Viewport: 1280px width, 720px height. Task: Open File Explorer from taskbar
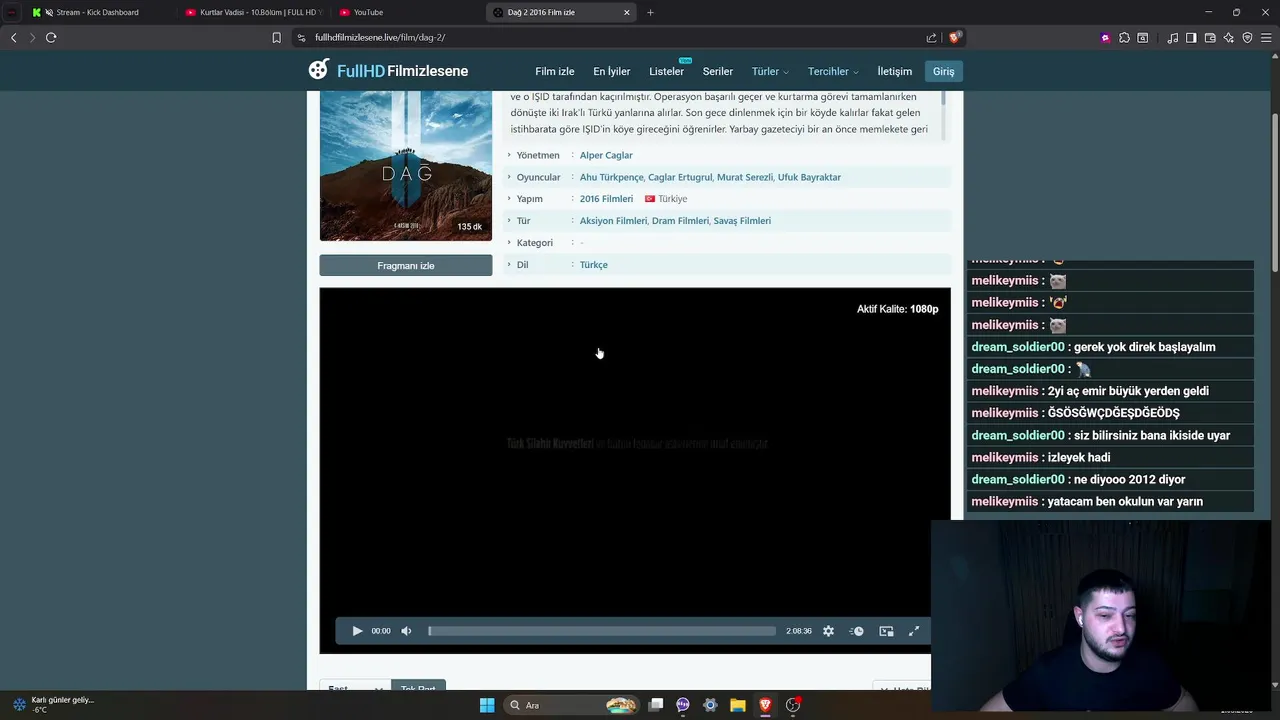click(737, 705)
